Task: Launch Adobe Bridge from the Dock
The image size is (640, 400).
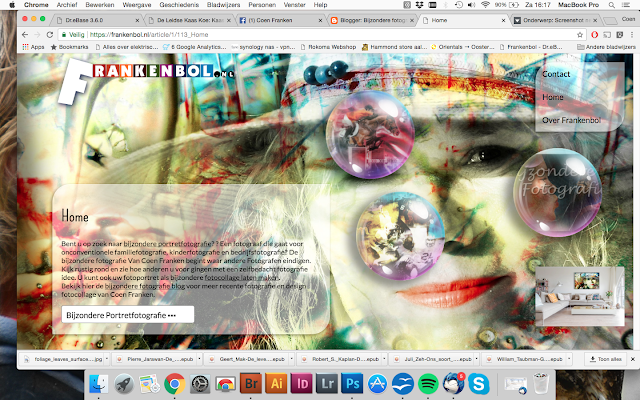Action: click(251, 384)
